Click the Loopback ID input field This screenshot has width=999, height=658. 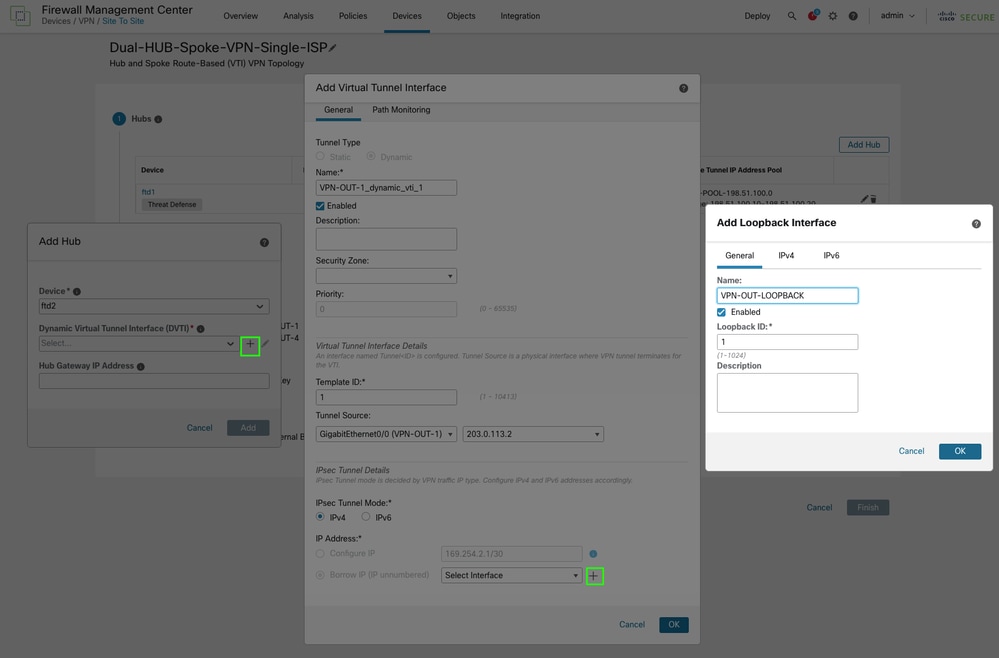(787, 342)
